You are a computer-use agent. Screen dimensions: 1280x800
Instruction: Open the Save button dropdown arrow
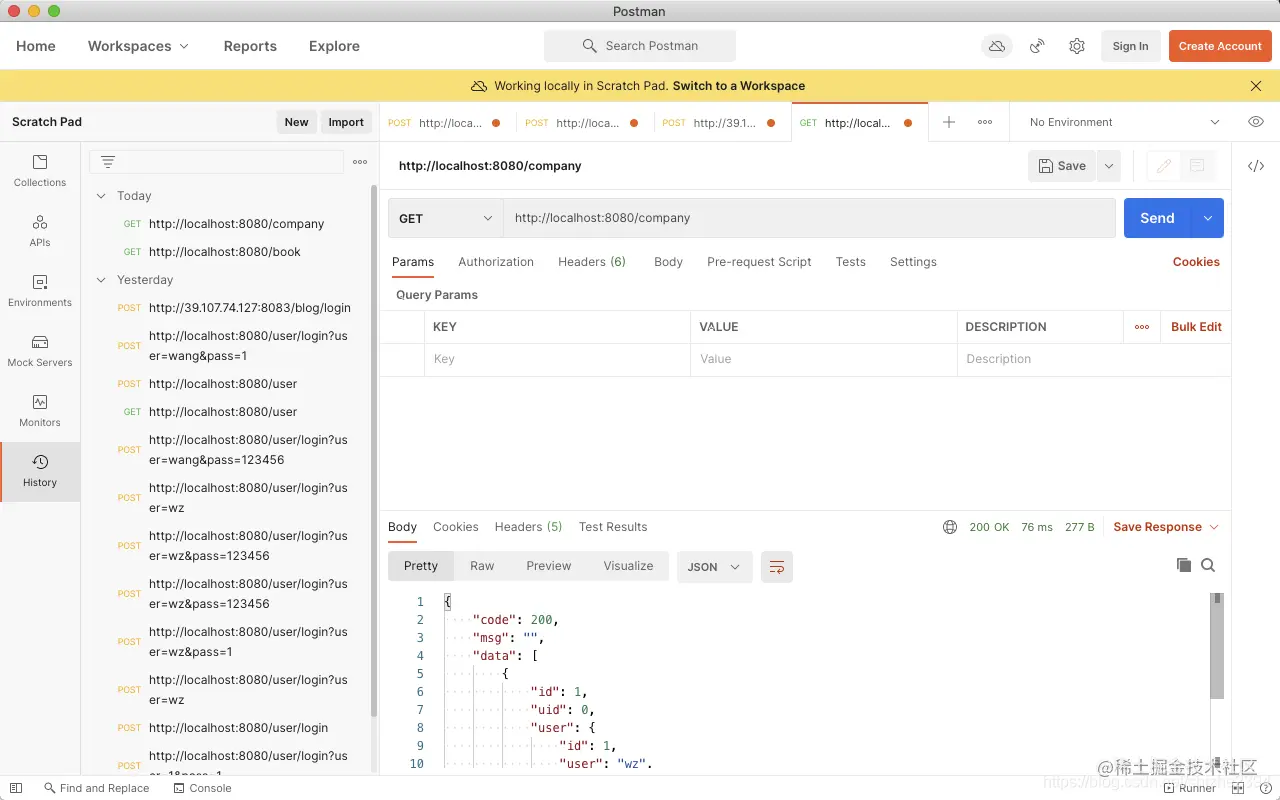(1108, 166)
